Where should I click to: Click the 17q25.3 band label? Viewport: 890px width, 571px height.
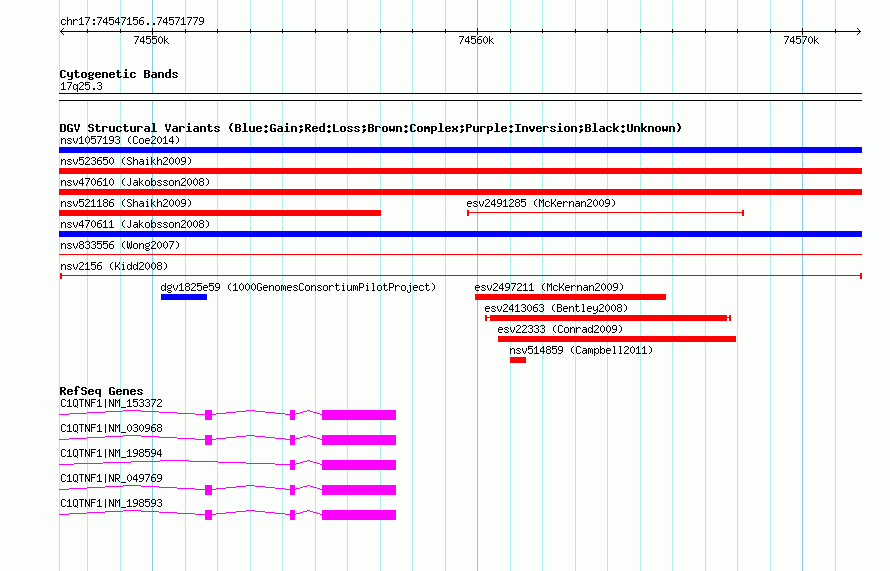(x=81, y=87)
